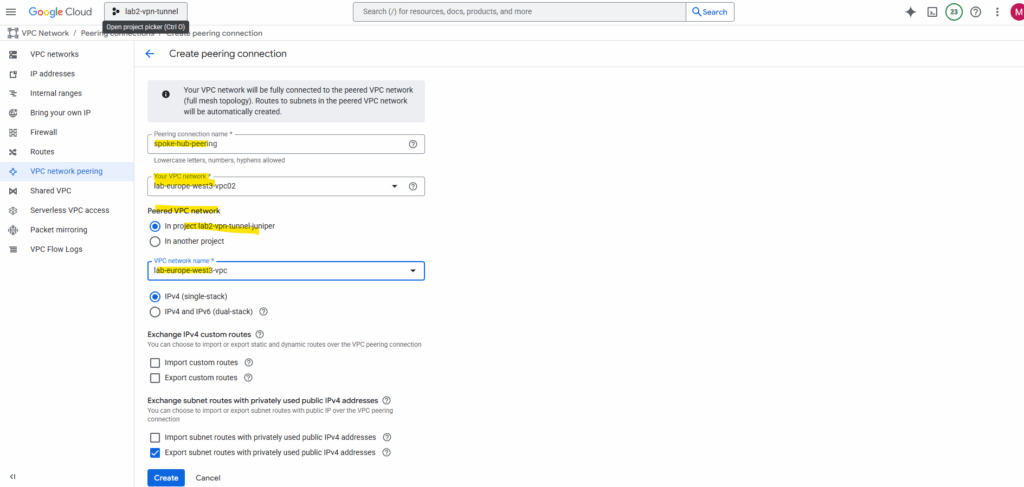Open the Gemini AI sparkle icon
Viewport: 1024px width, 487px height.
click(910, 12)
